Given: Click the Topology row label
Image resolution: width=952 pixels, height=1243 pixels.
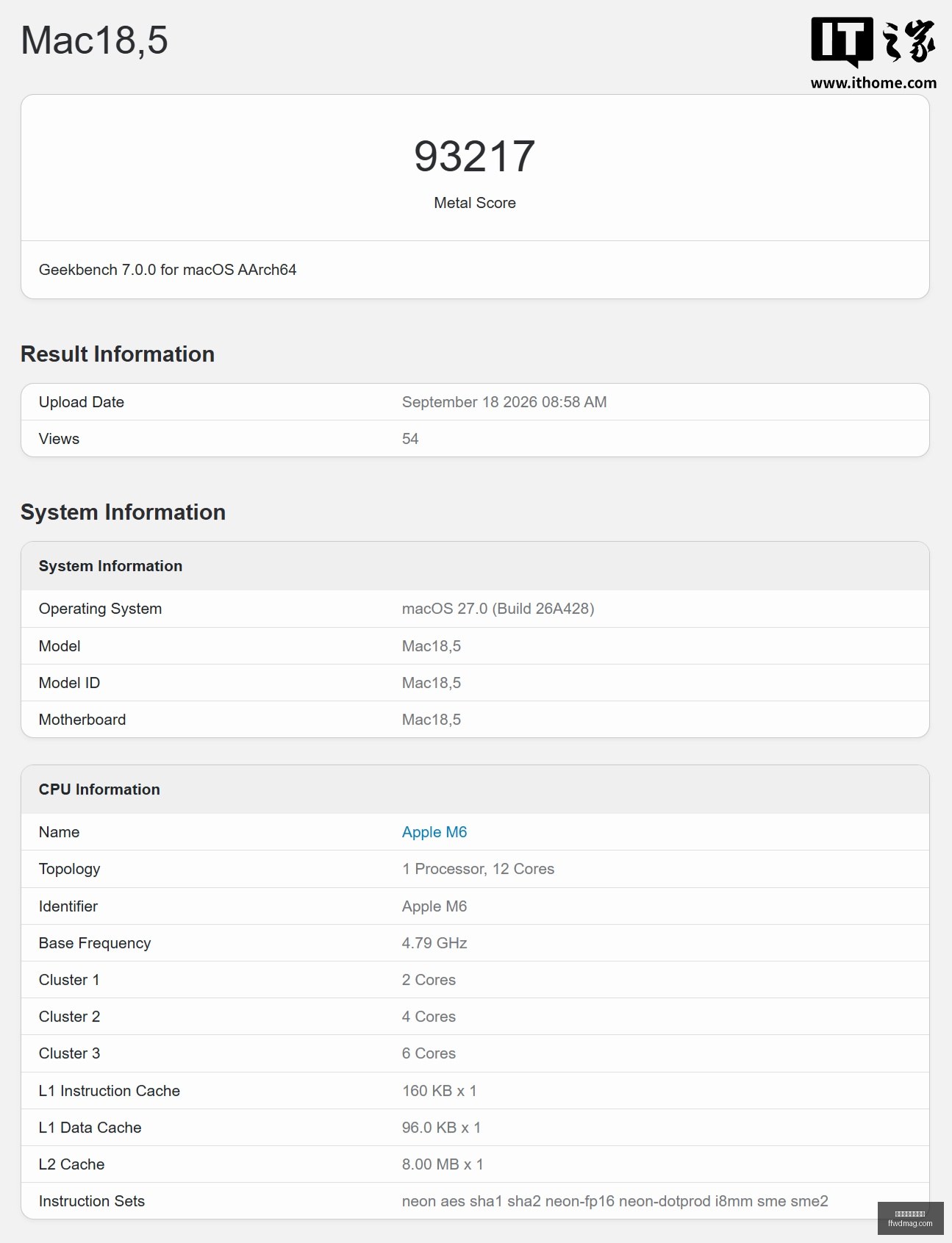Looking at the screenshot, I should pyautogui.click(x=69, y=869).
